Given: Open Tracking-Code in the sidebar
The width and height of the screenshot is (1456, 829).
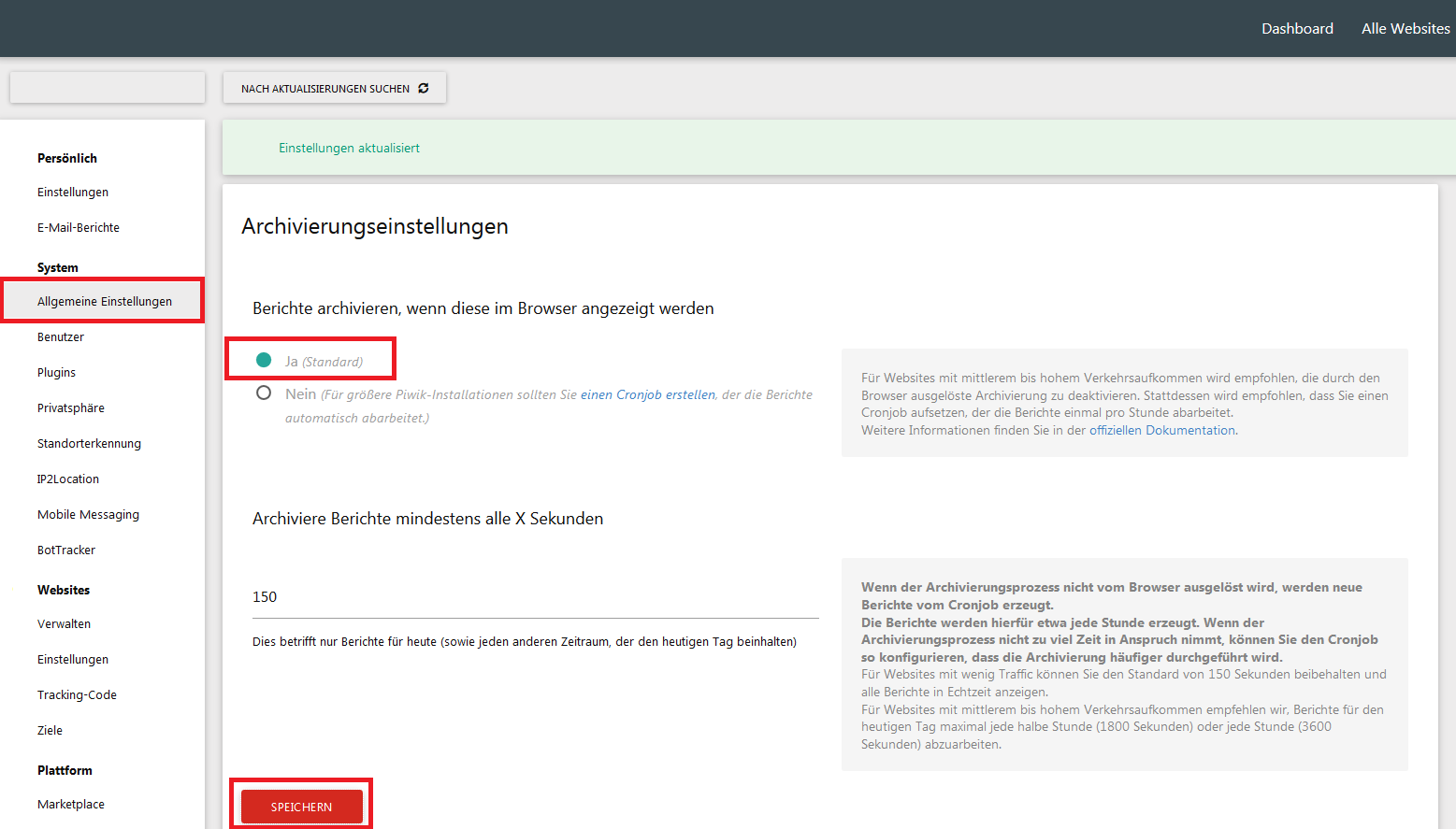Looking at the screenshot, I should click(x=77, y=694).
